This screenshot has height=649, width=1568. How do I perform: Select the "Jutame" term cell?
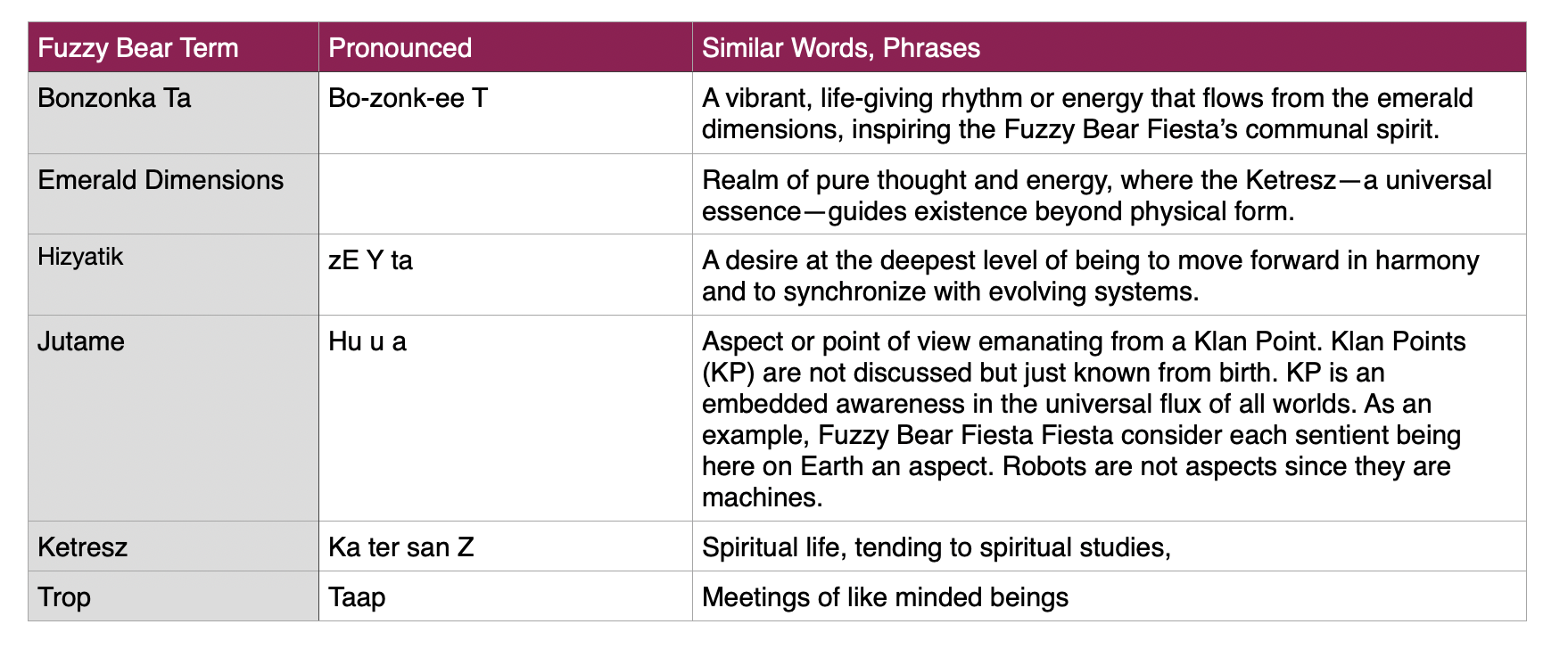(x=81, y=341)
